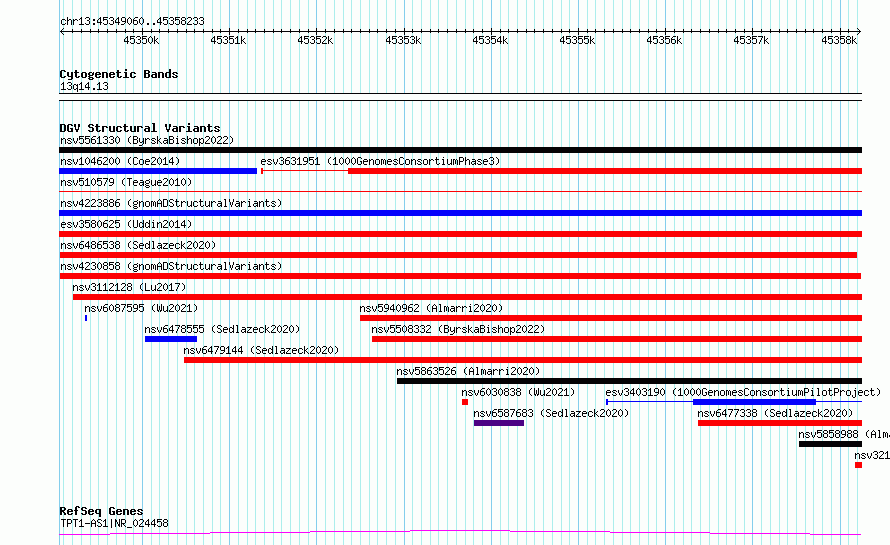This screenshot has height=545, width=890.
Task: Select the small red nsv321 marker
Action: [x=858, y=465]
